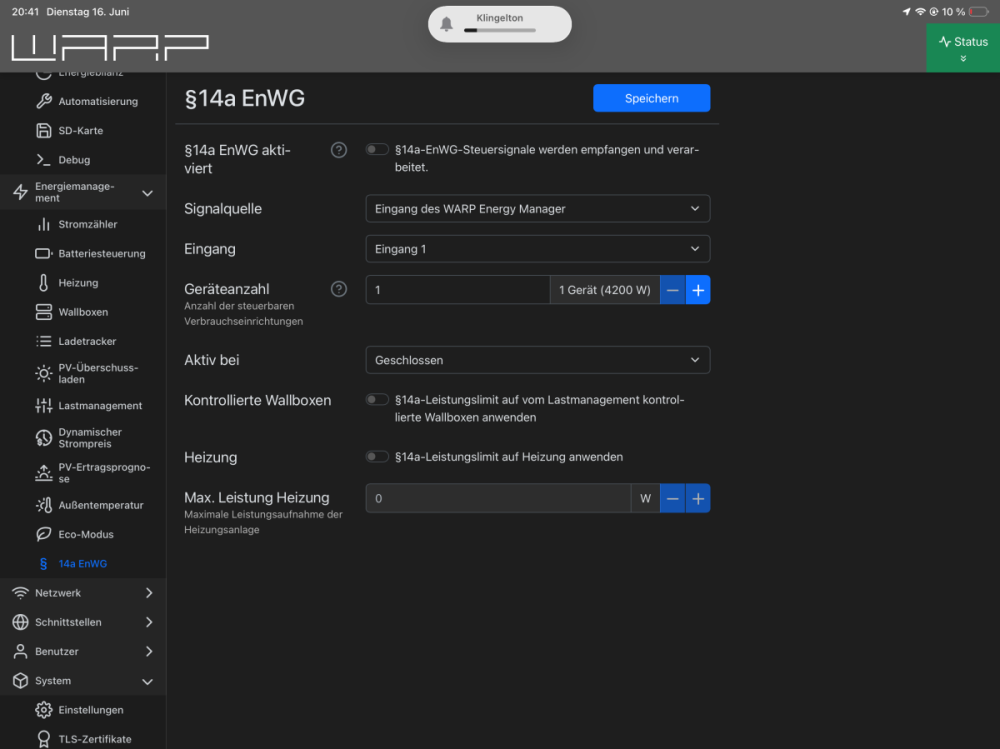The image size is (1000, 749).
Task: Increase Max. Leistung Heizung with plus
Action: [698, 498]
